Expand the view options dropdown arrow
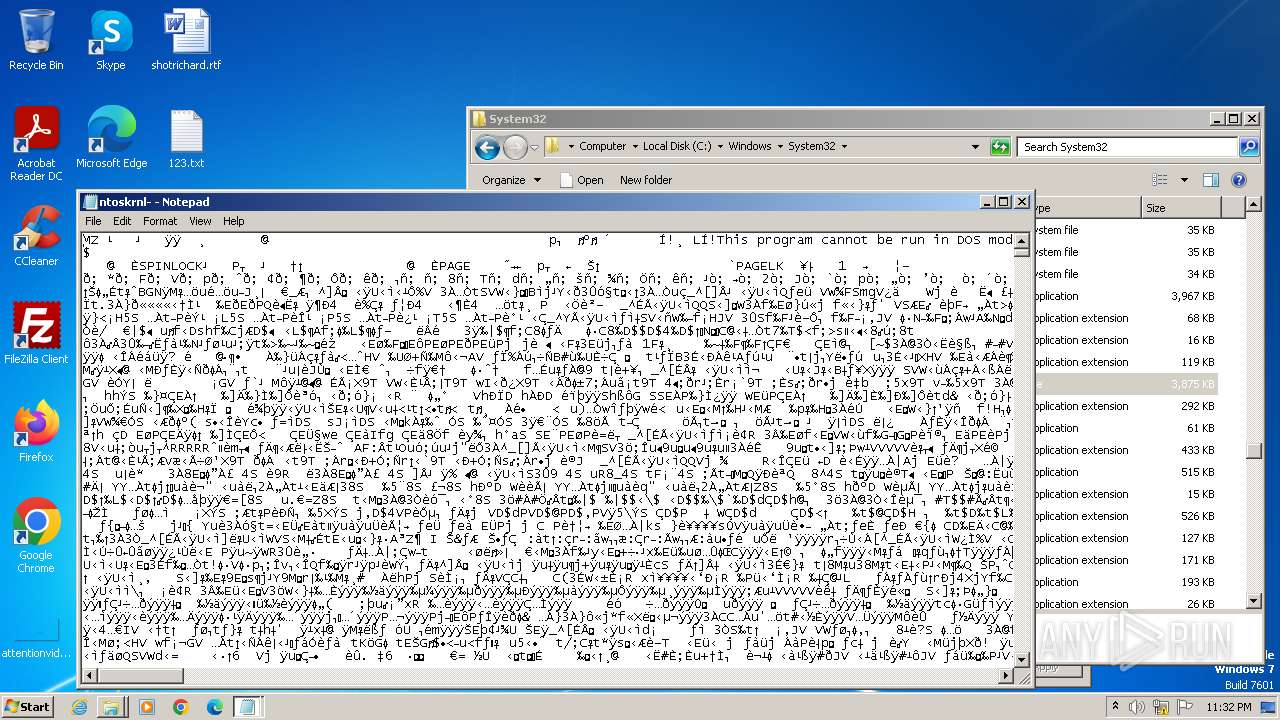Viewport: 1280px width, 720px height. 1184,180
